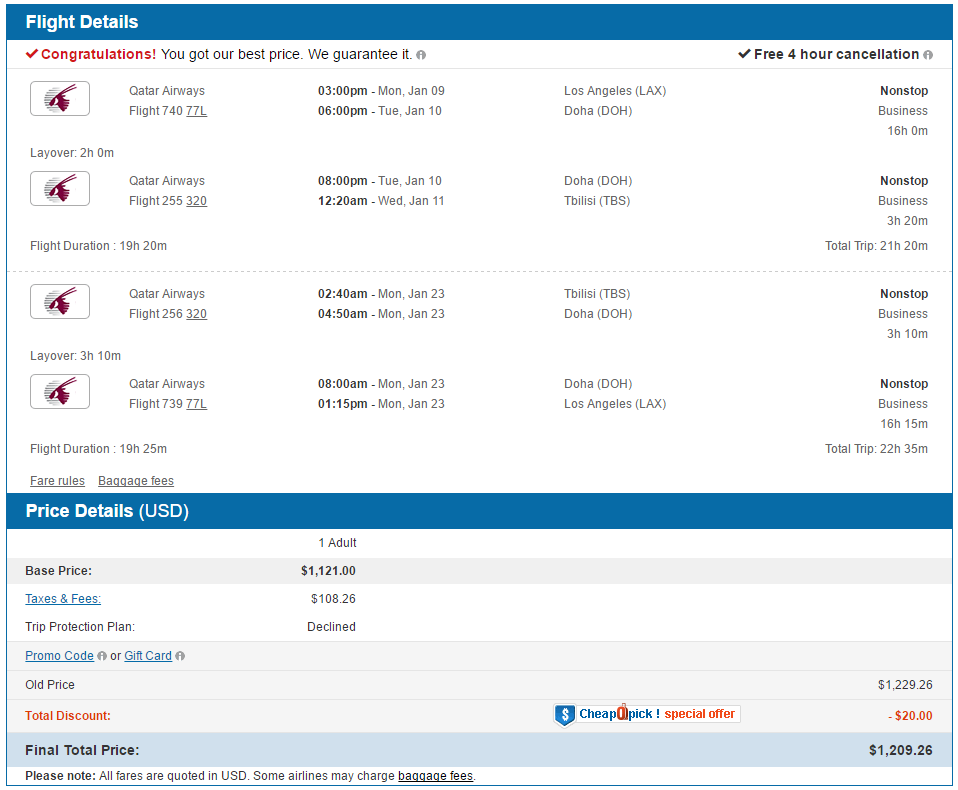
Task: Select the $1,121.00 base price value
Action: click(328, 571)
